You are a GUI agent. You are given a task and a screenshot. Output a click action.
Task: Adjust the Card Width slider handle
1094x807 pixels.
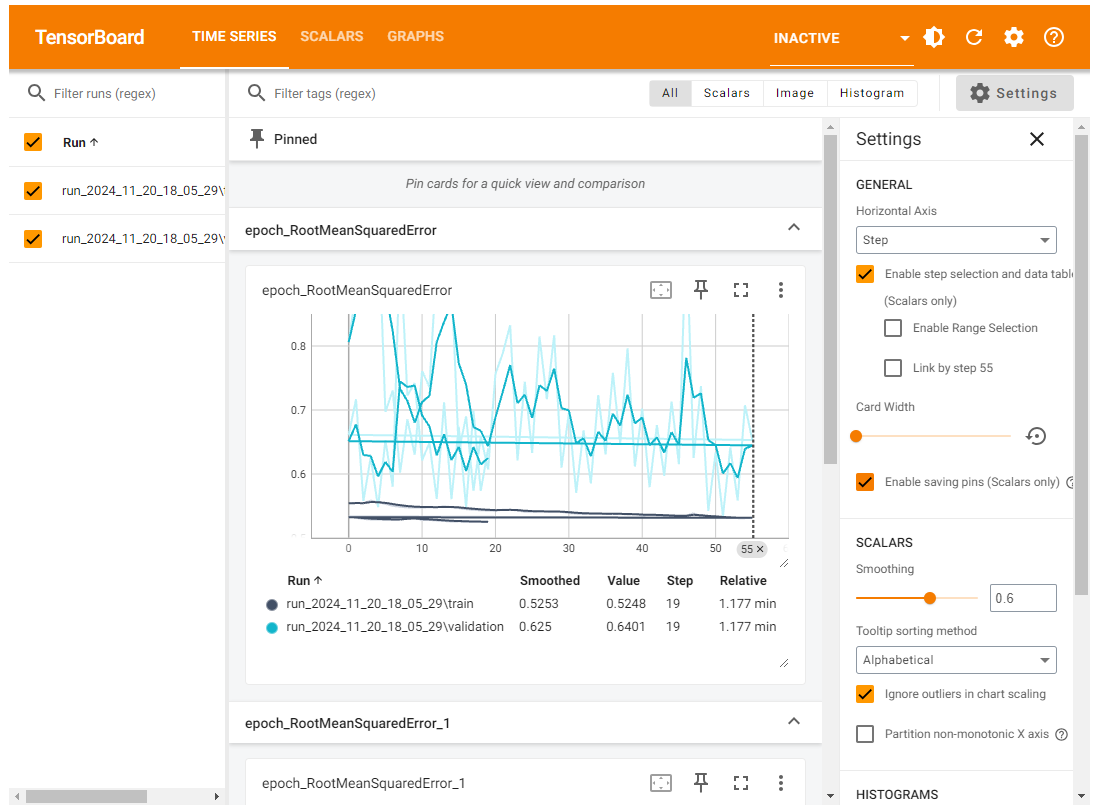tap(856, 436)
